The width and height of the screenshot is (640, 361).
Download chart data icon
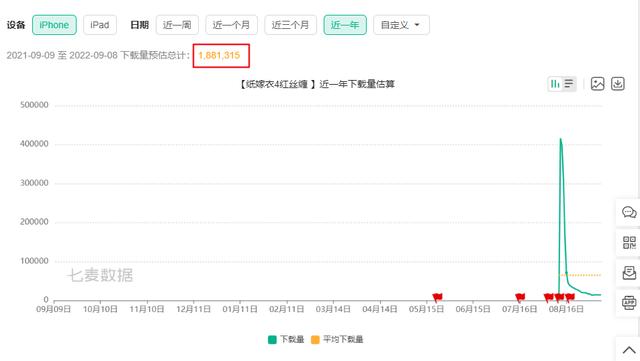pos(618,84)
